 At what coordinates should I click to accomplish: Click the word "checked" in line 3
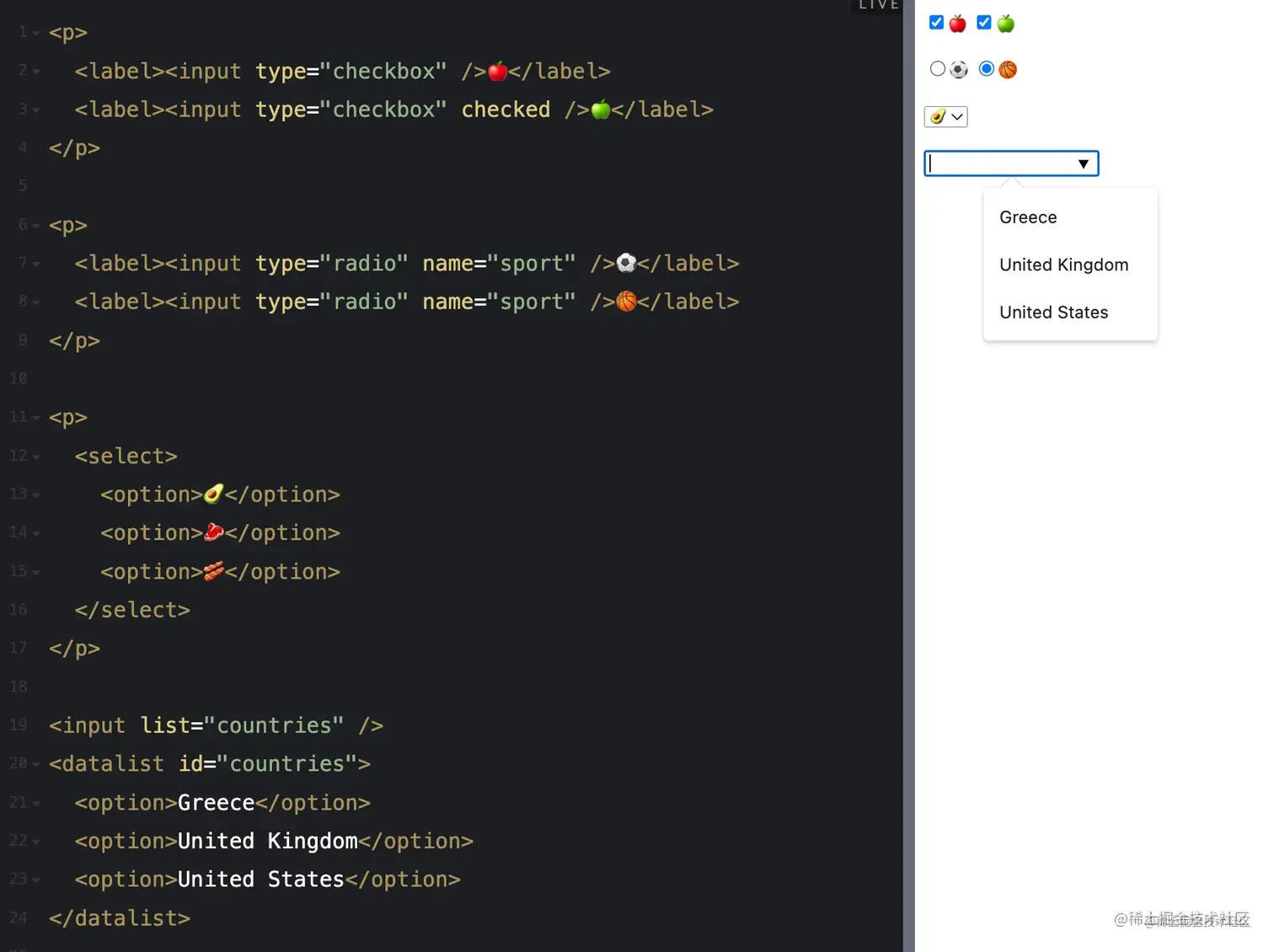506,110
